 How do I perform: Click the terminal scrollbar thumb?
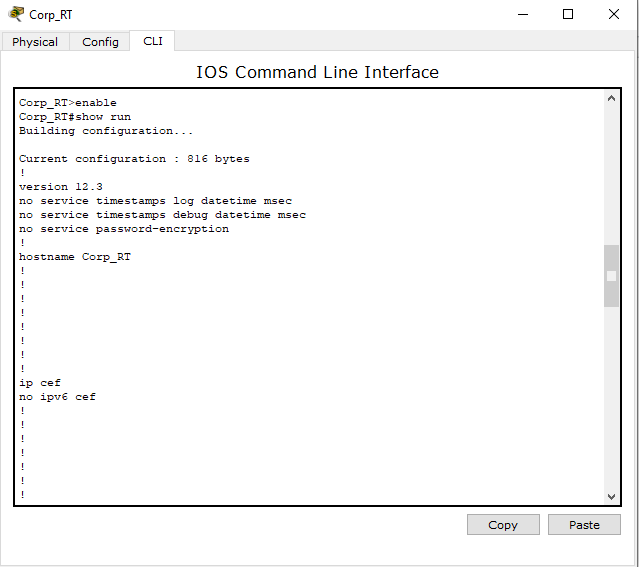coord(612,275)
